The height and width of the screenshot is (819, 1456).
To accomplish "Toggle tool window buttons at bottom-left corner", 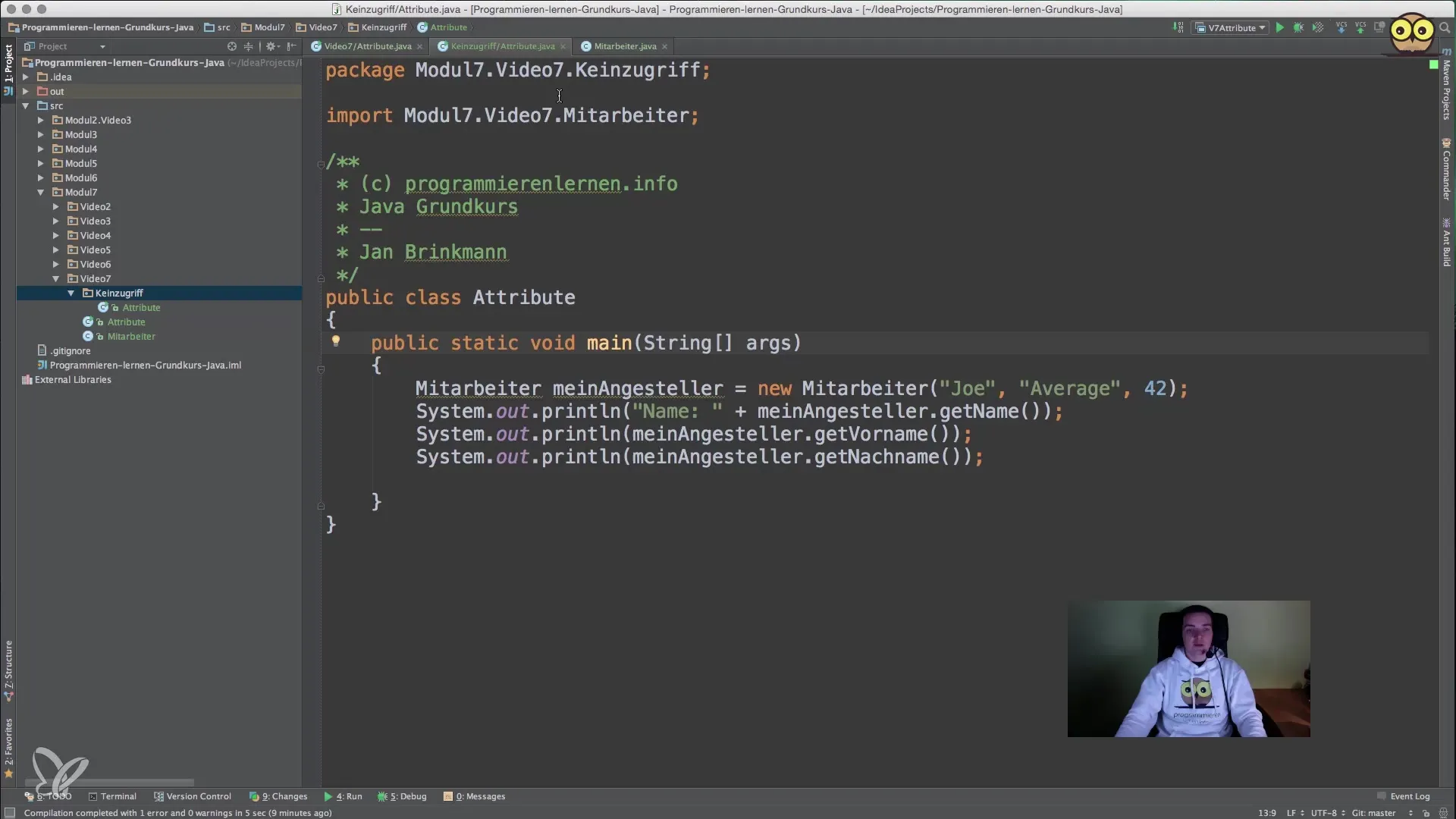I will pos(10,813).
